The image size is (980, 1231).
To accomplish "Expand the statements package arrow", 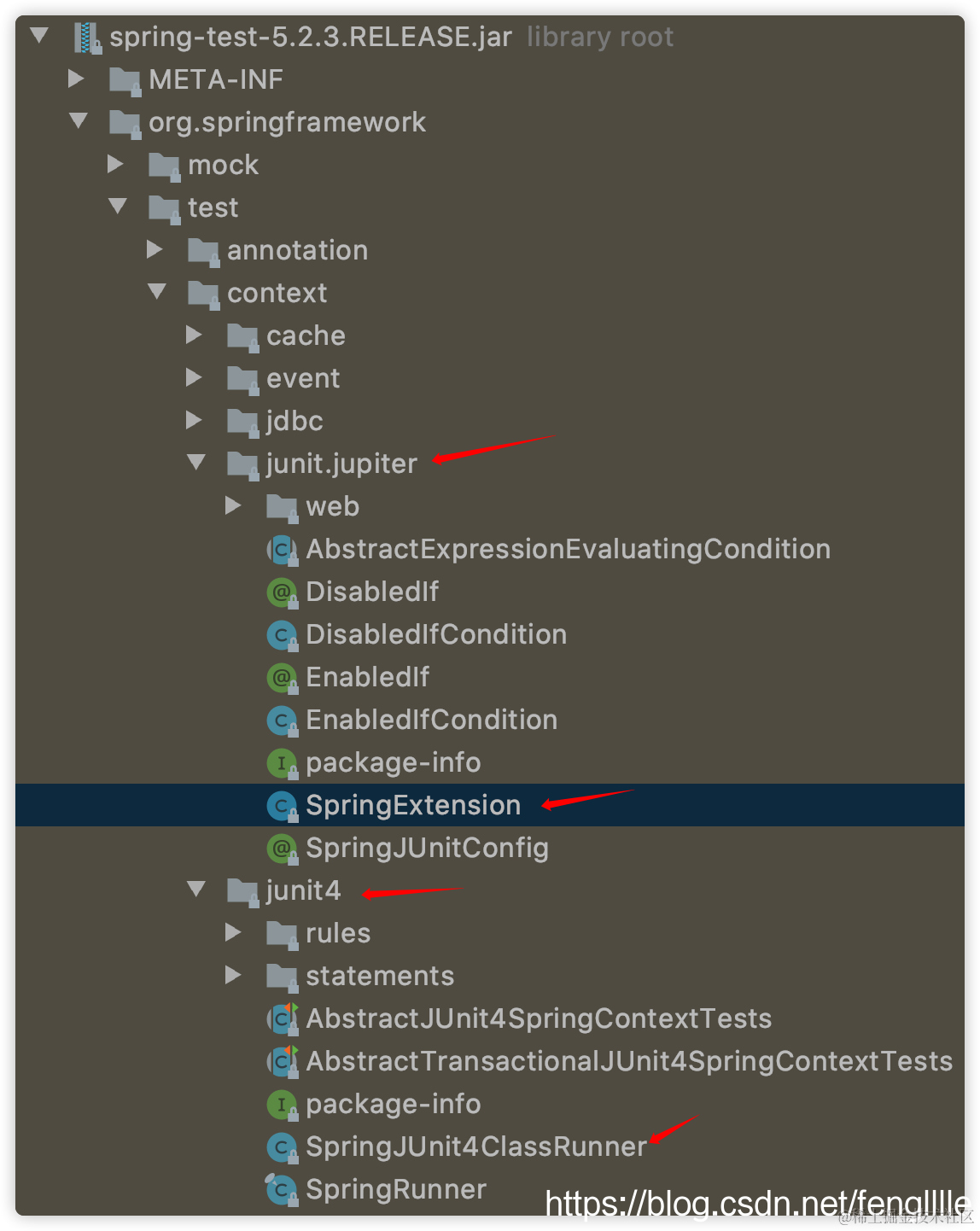I will [x=233, y=975].
